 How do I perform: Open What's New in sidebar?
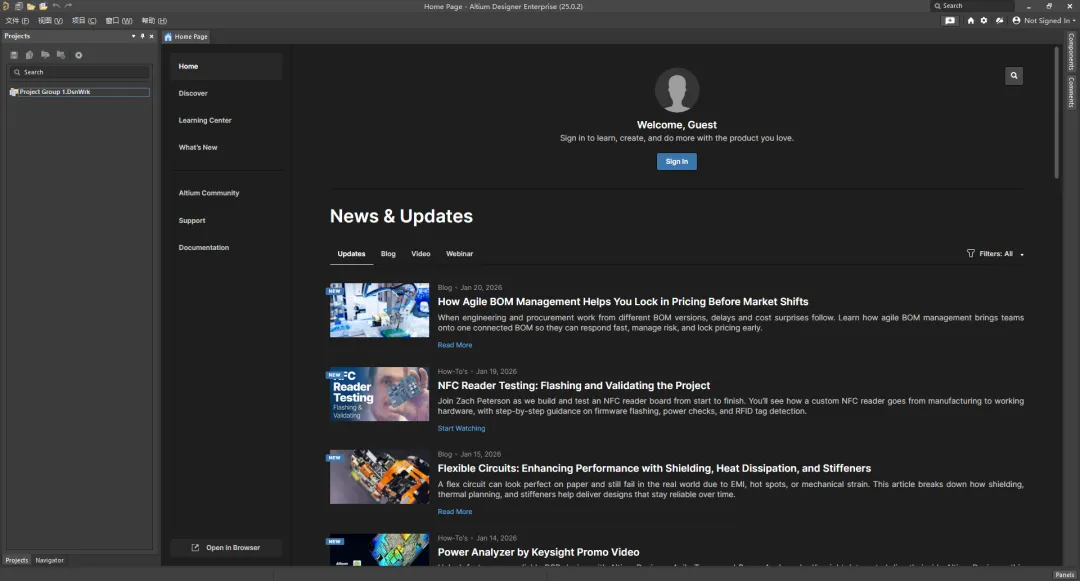198,147
